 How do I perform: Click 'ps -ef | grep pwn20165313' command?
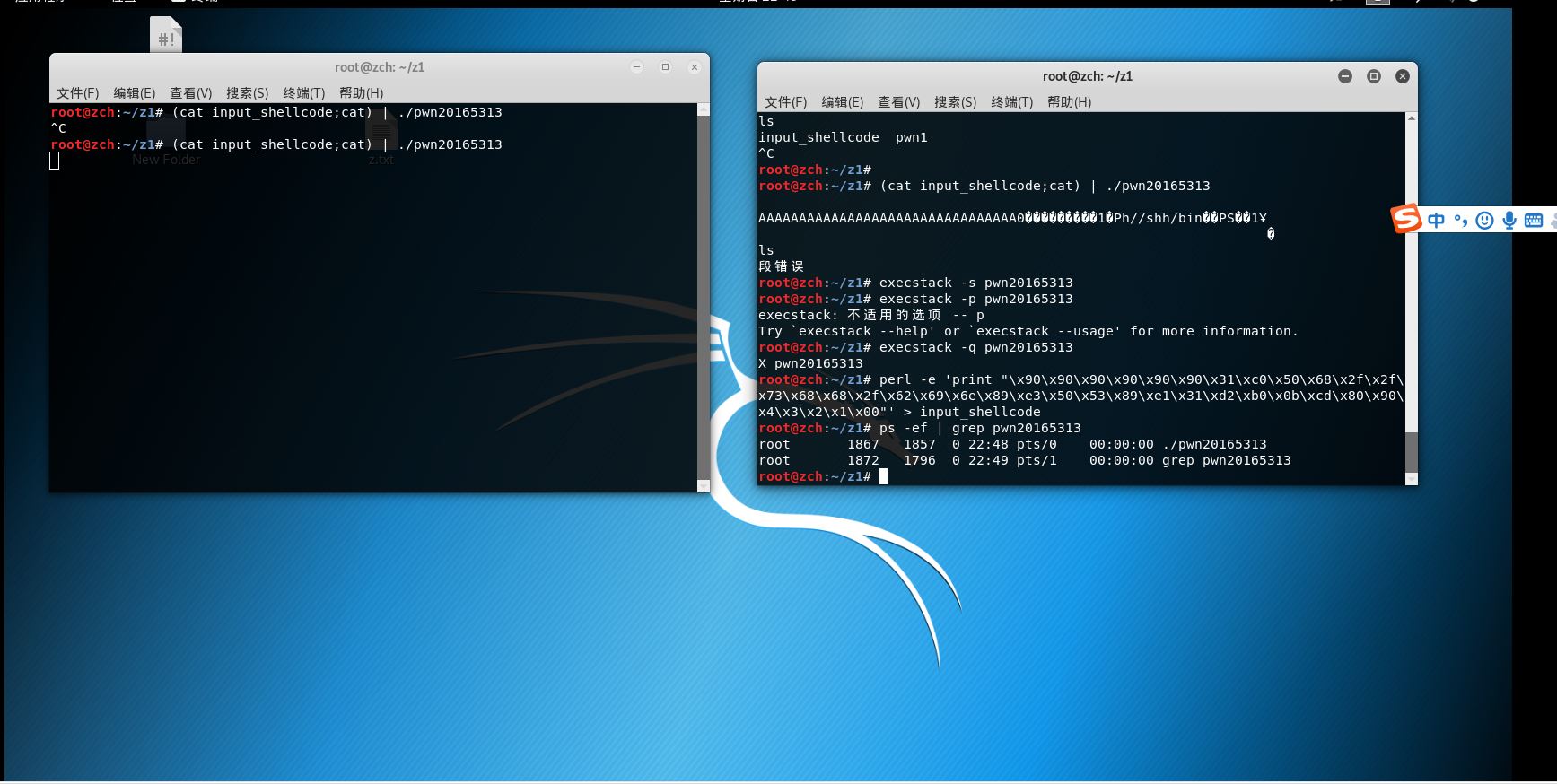[980, 428]
